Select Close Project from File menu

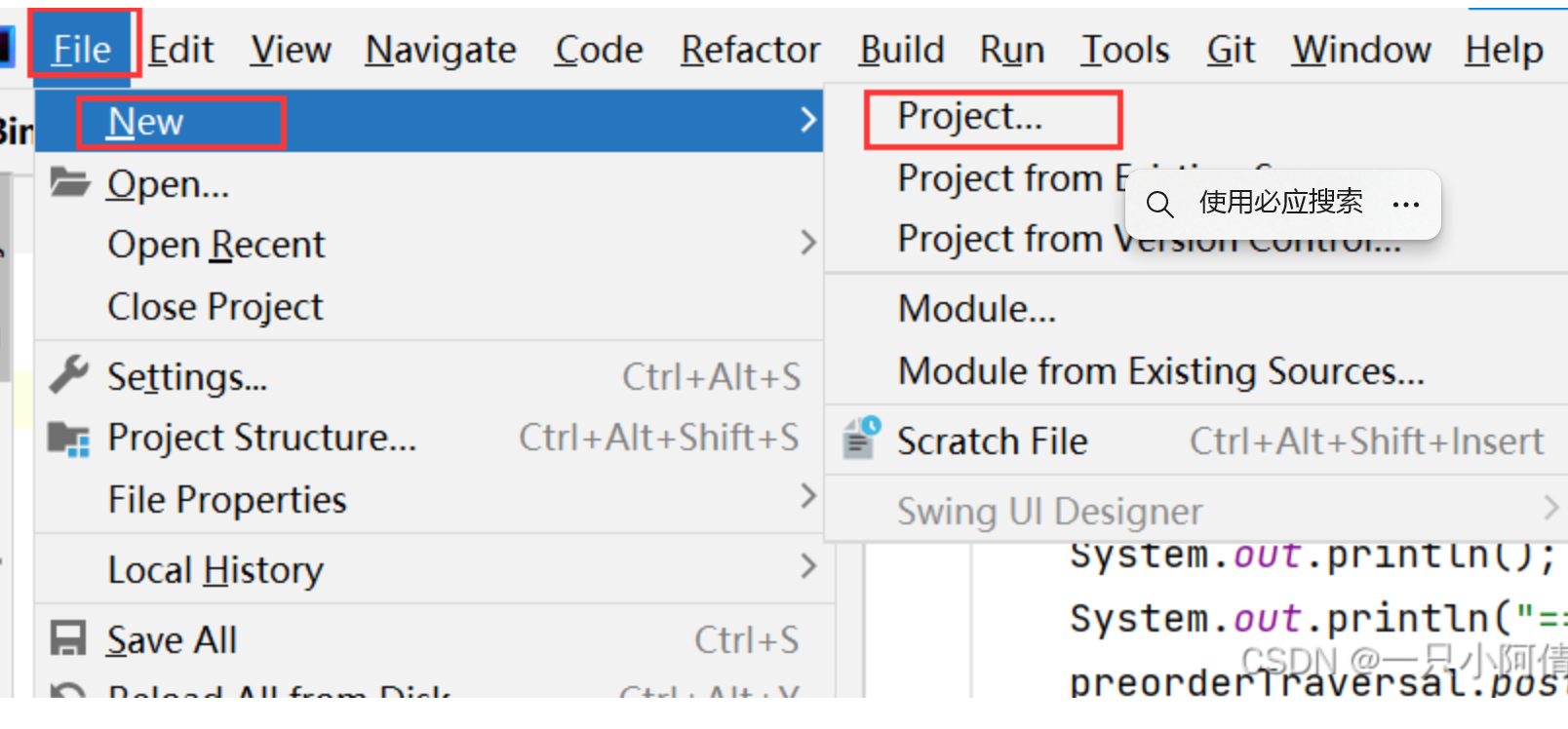pos(215,307)
